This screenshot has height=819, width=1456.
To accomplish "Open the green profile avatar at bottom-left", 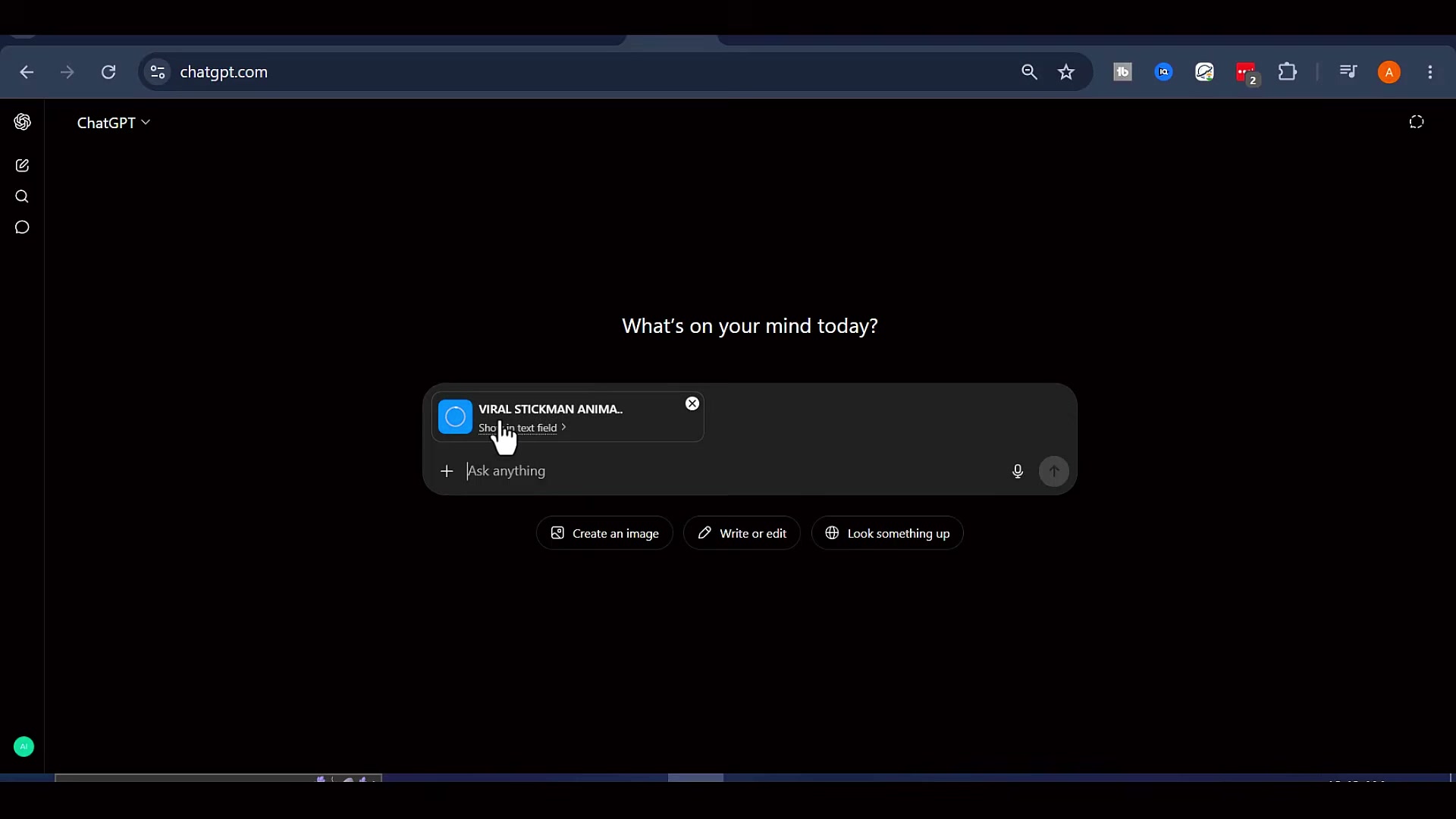I will pyautogui.click(x=24, y=747).
